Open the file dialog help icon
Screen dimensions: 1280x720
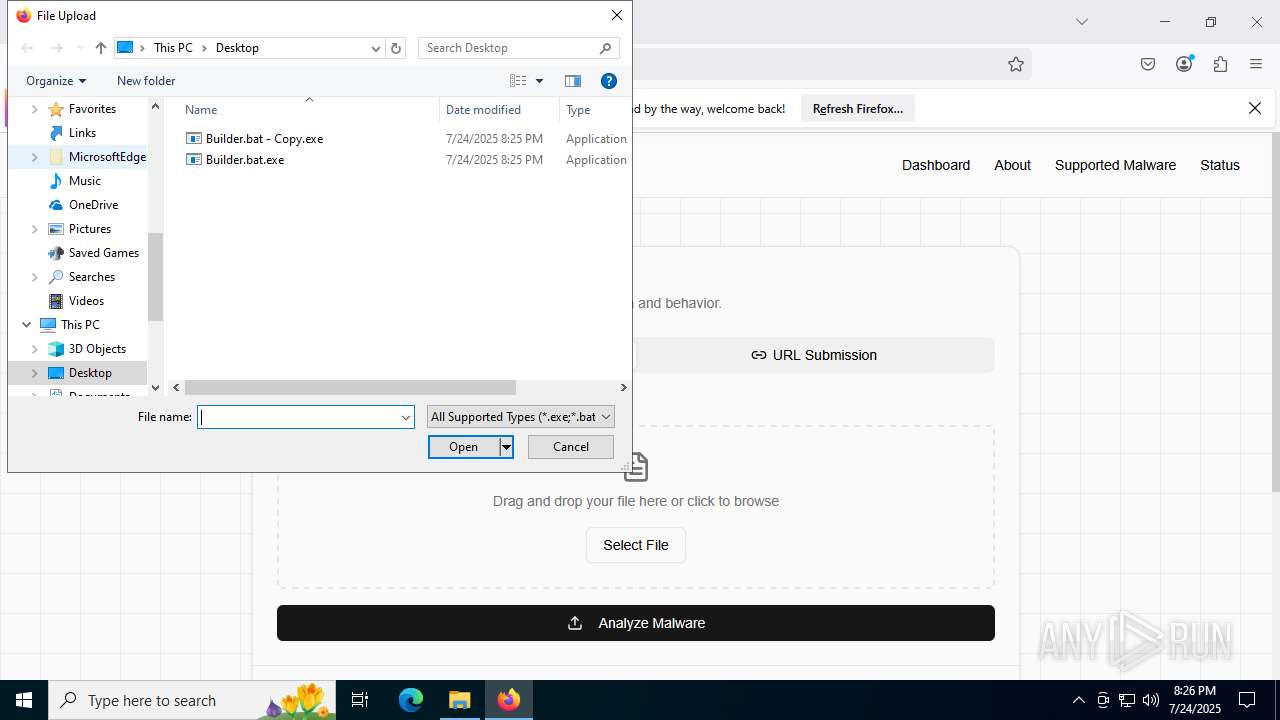click(x=608, y=81)
